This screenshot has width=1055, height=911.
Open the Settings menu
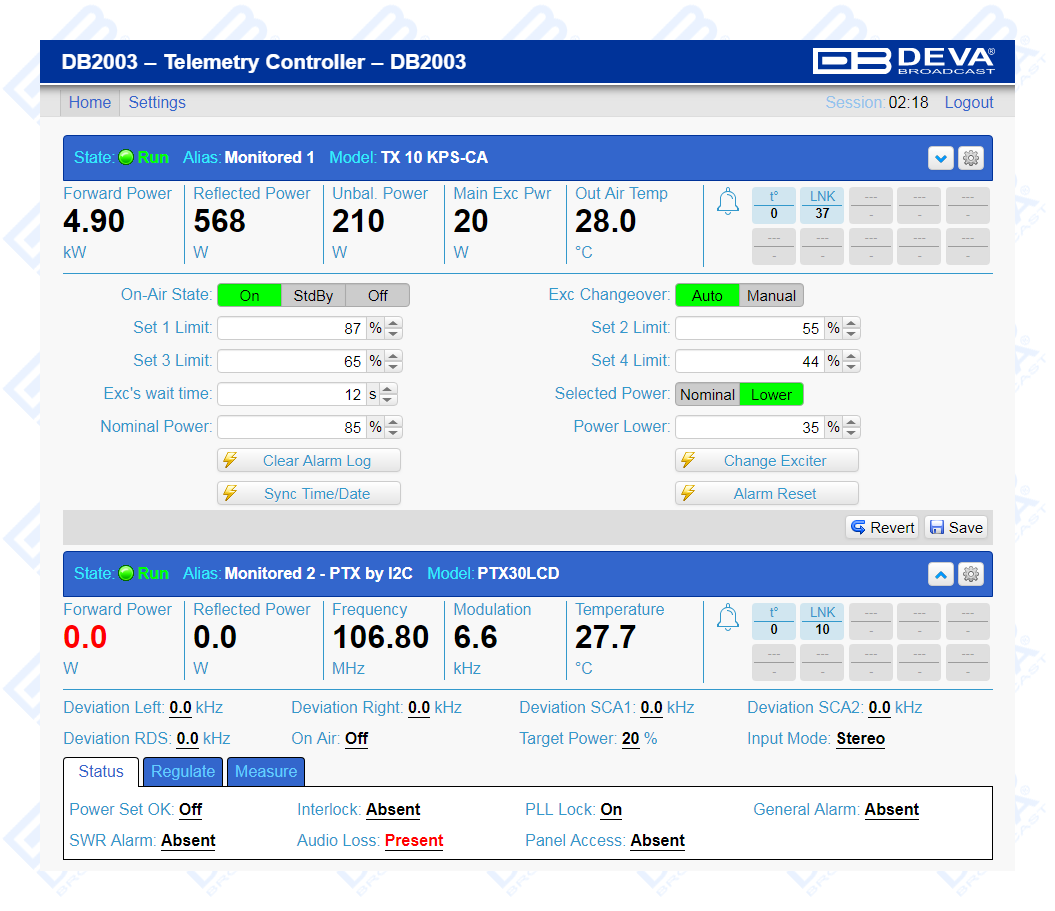point(157,102)
